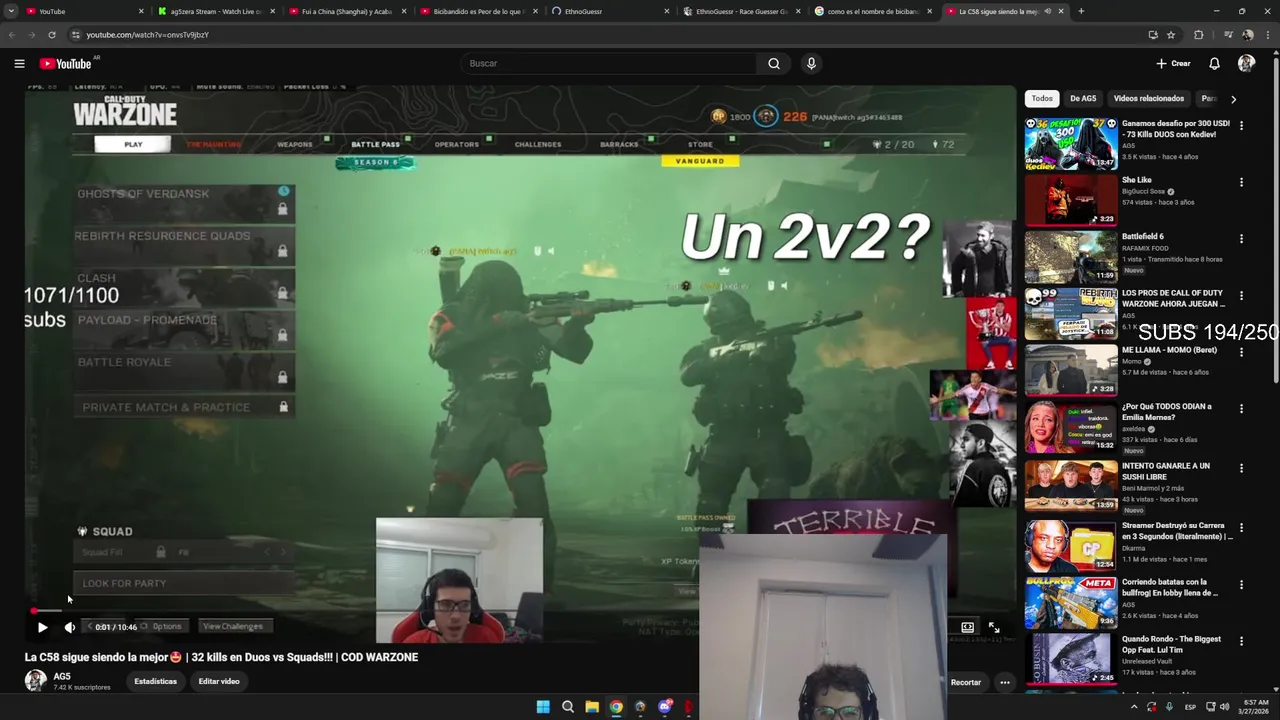Open the taskbar clock showing 6:57 AM
Image resolution: width=1280 pixels, height=720 pixels.
coord(1255,707)
